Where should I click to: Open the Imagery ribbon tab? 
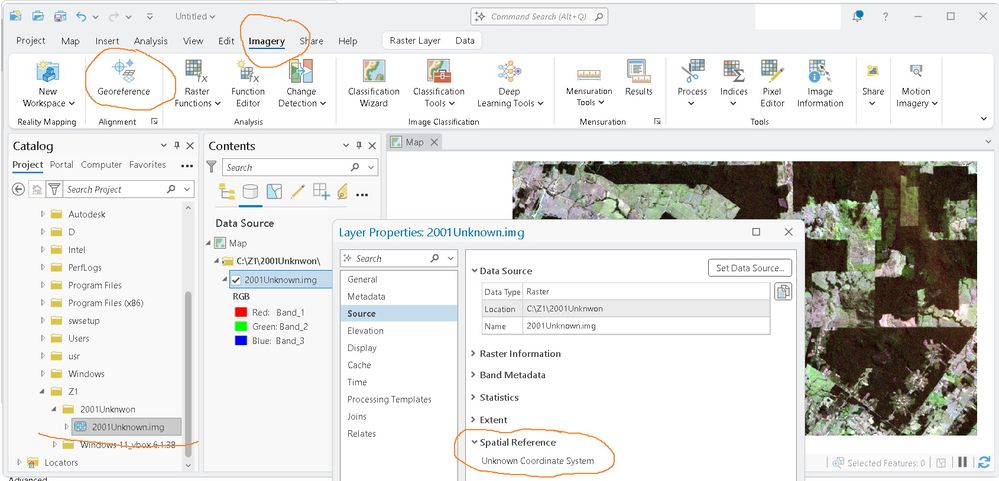(266, 41)
